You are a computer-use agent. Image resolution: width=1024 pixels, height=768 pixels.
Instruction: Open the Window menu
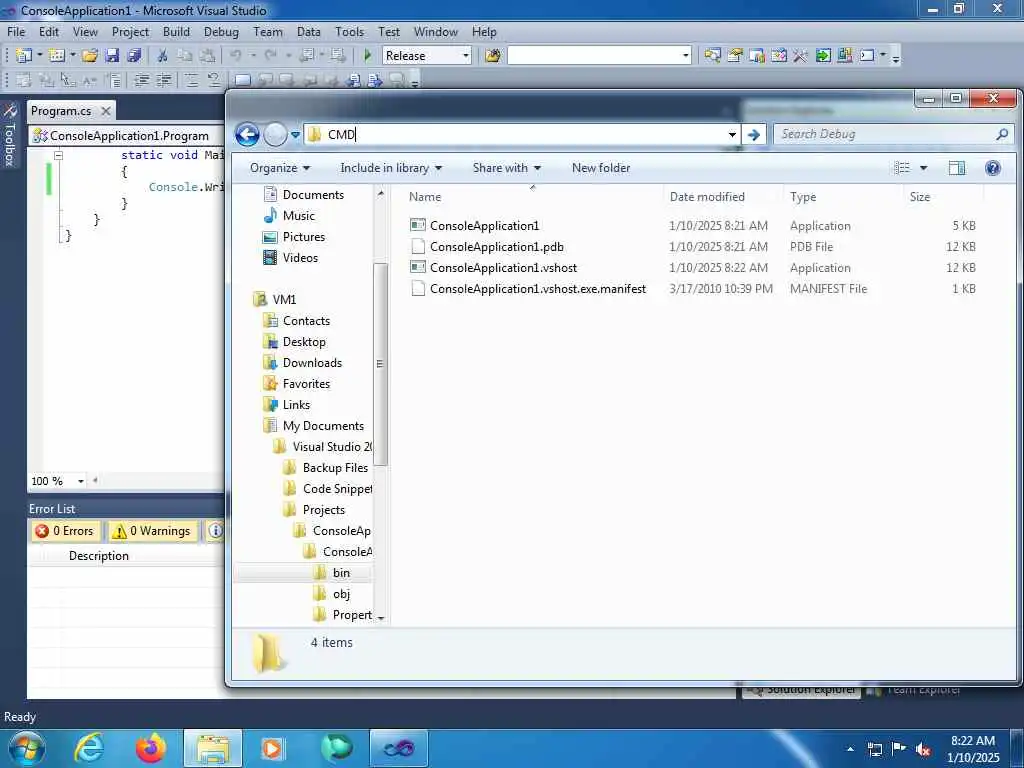(x=436, y=31)
